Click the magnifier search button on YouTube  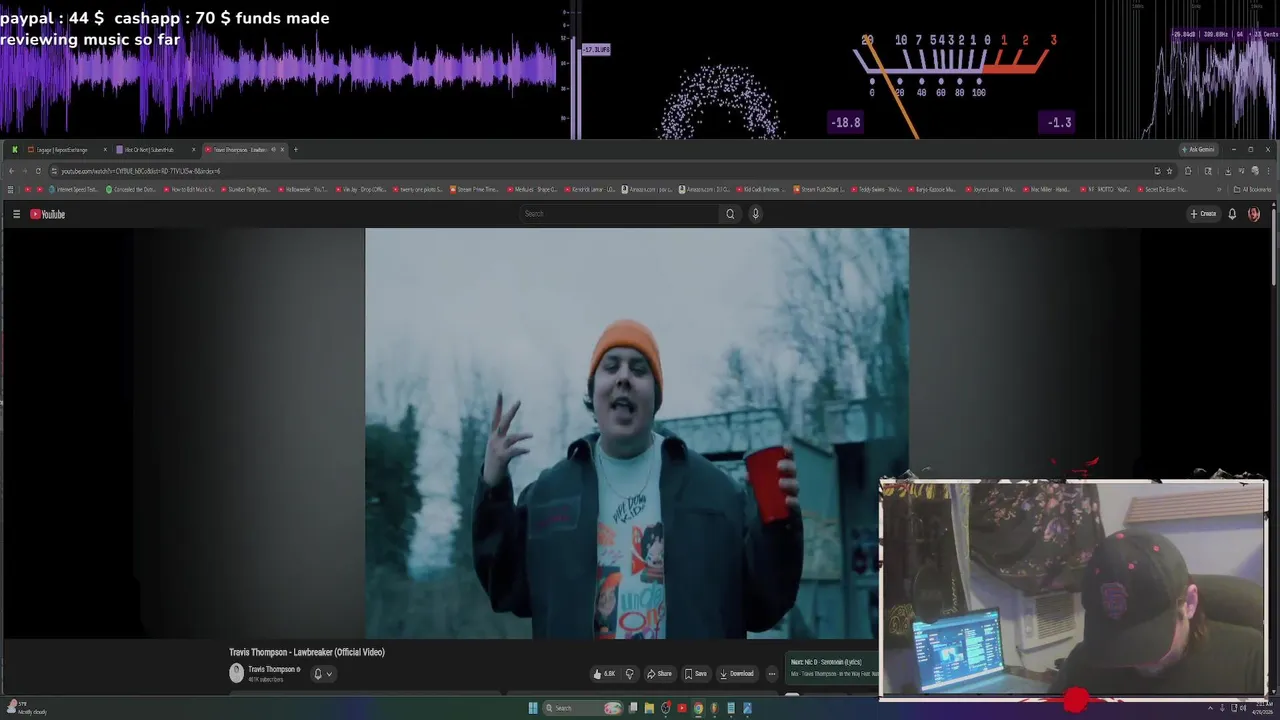(x=730, y=213)
